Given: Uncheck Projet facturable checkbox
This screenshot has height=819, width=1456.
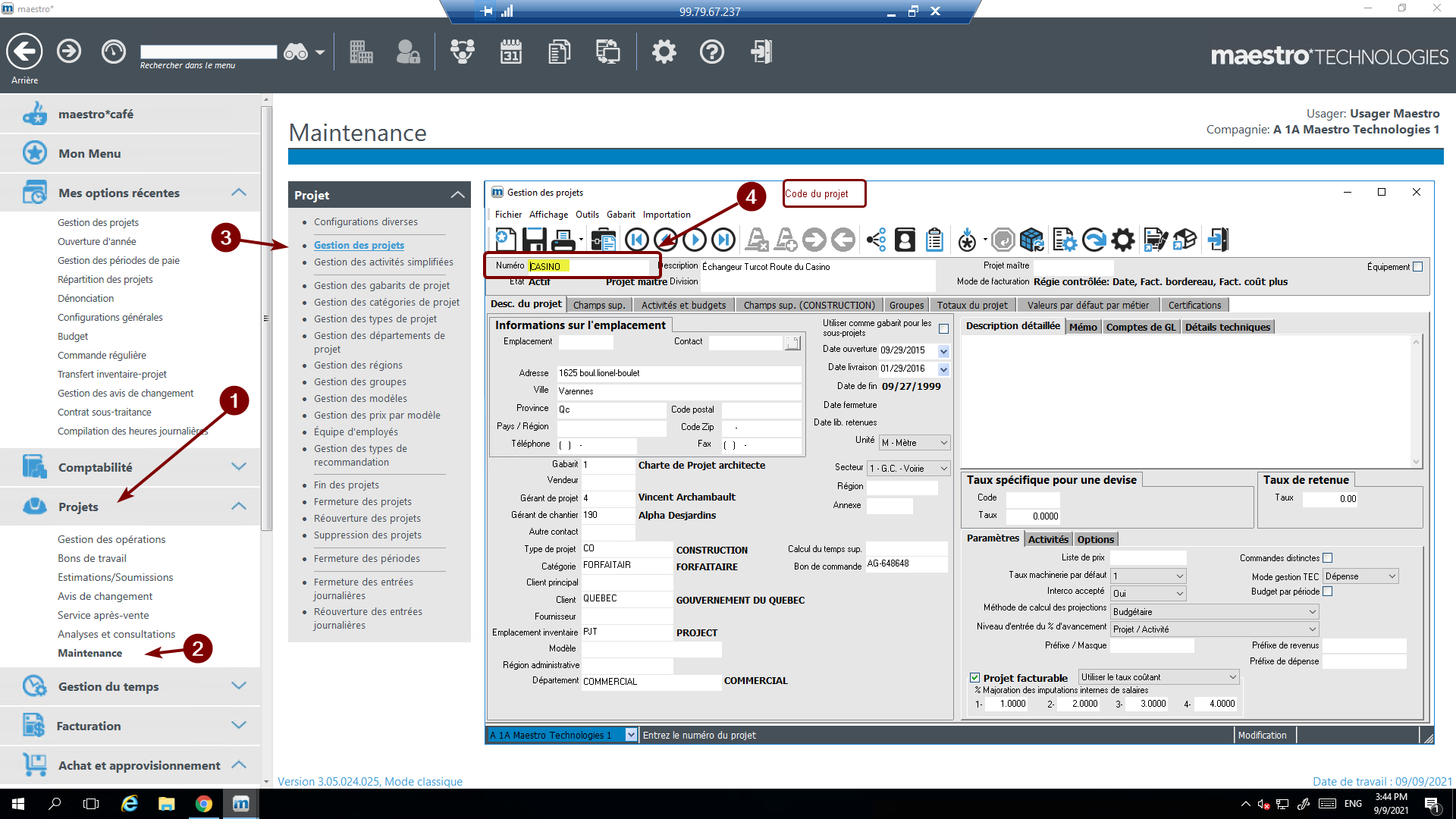Looking at the screenshot, I should [x=974, y=678].
